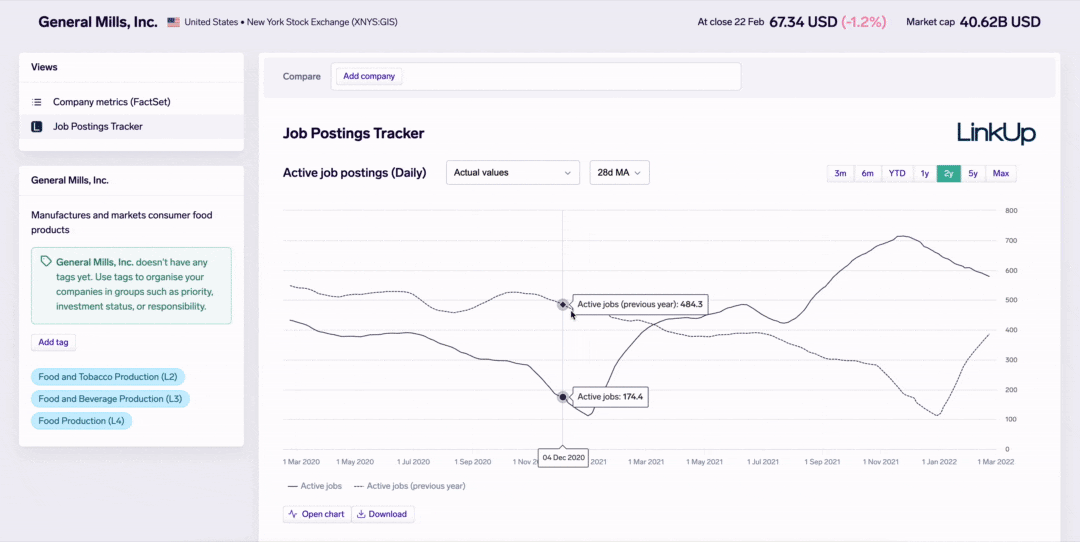Click the list icon beside Company metrics
Screen dimensions: 1080x542
point(37,102)
